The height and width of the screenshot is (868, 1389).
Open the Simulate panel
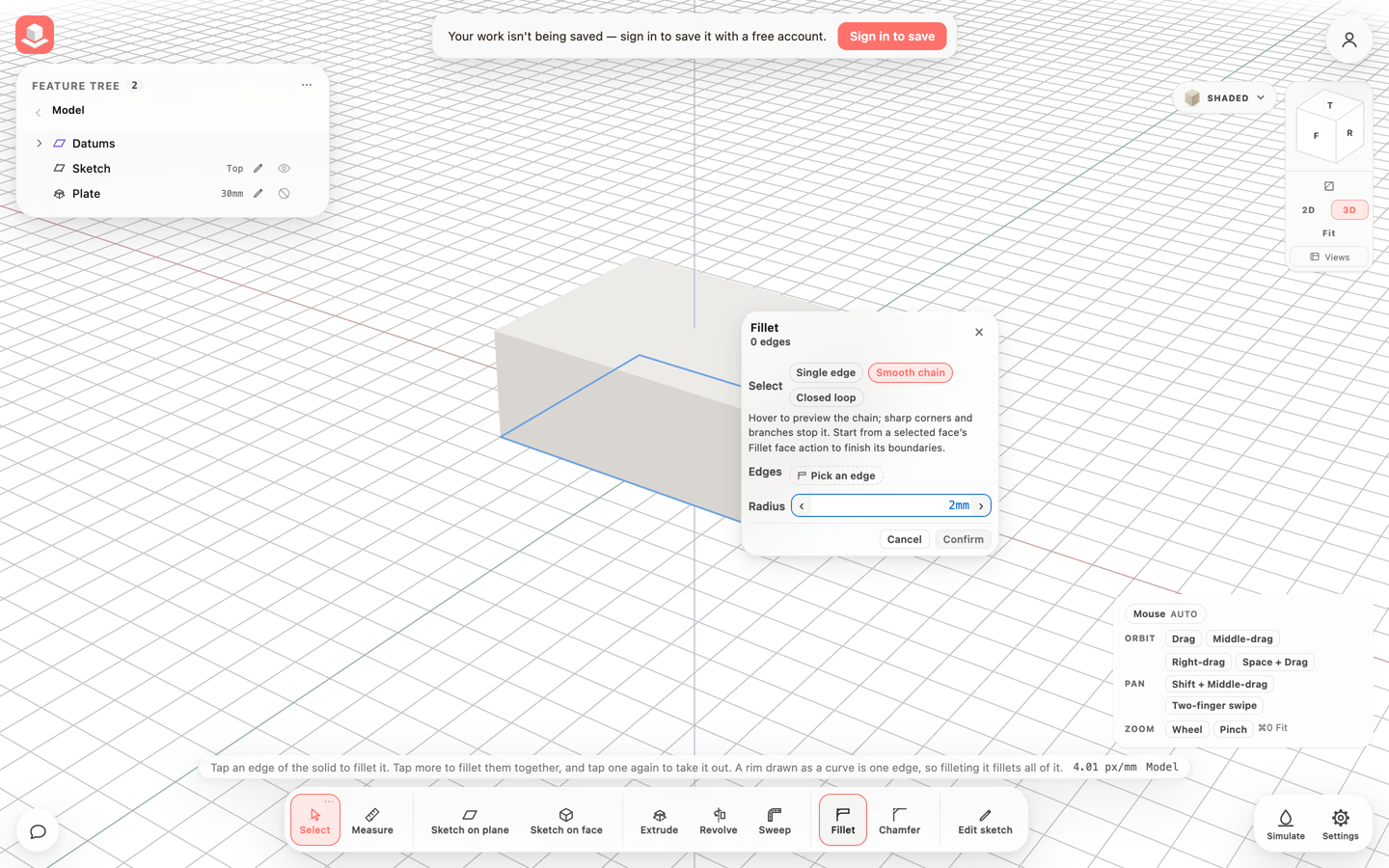click(1286, 824)
